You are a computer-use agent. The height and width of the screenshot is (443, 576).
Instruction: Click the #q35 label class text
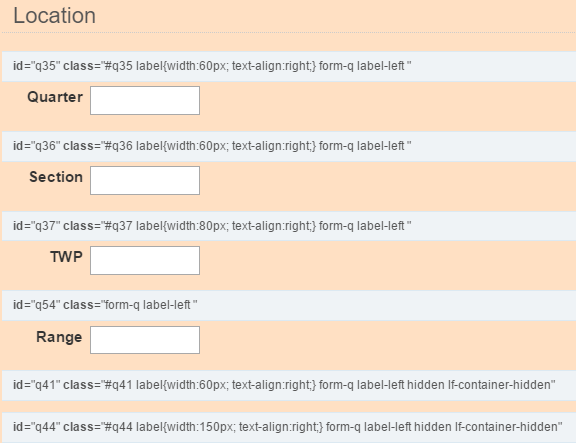(210, 66)
